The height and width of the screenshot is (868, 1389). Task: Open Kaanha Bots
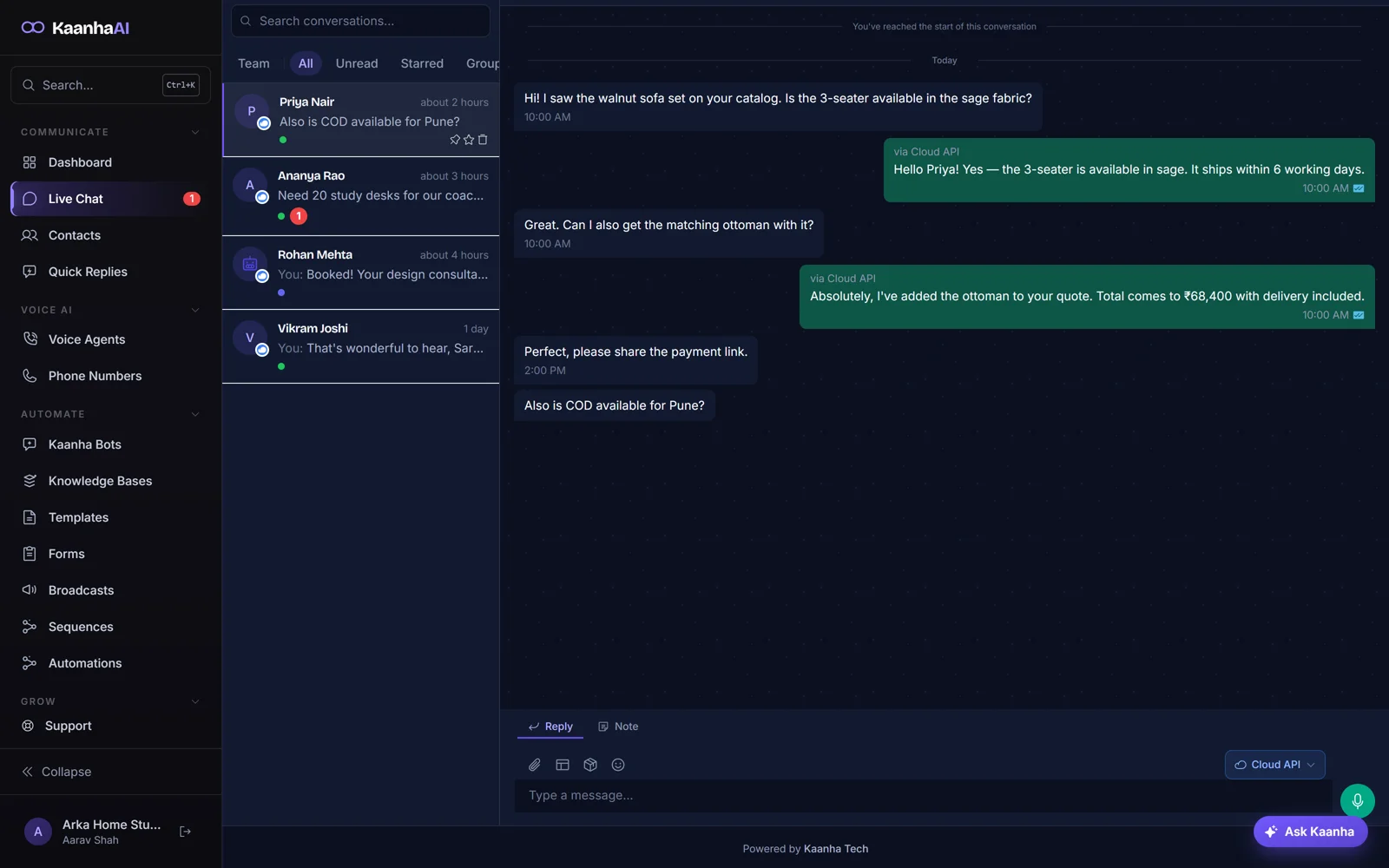click(110, 444)
